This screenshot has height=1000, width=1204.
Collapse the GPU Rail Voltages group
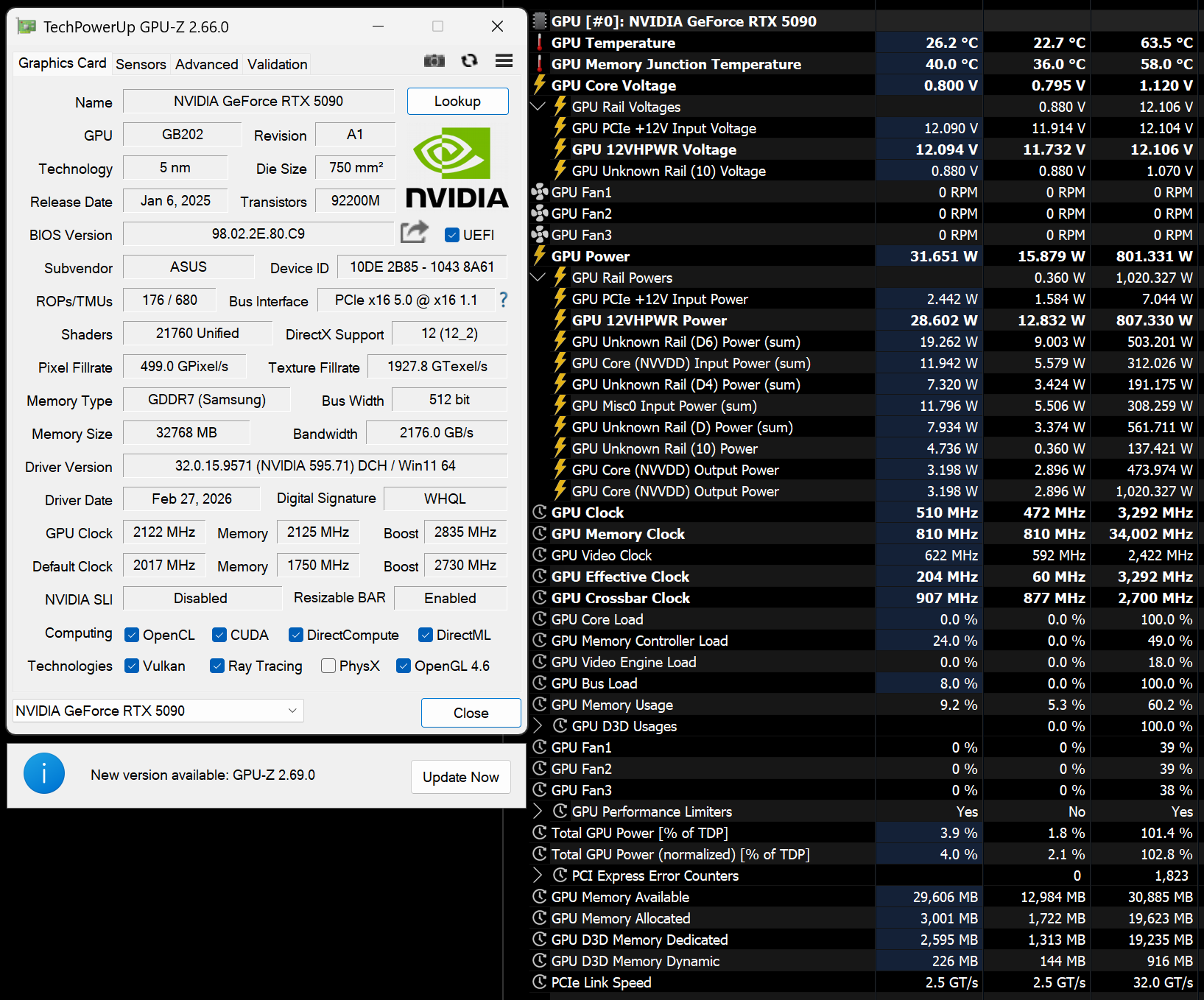coord(538,107)
